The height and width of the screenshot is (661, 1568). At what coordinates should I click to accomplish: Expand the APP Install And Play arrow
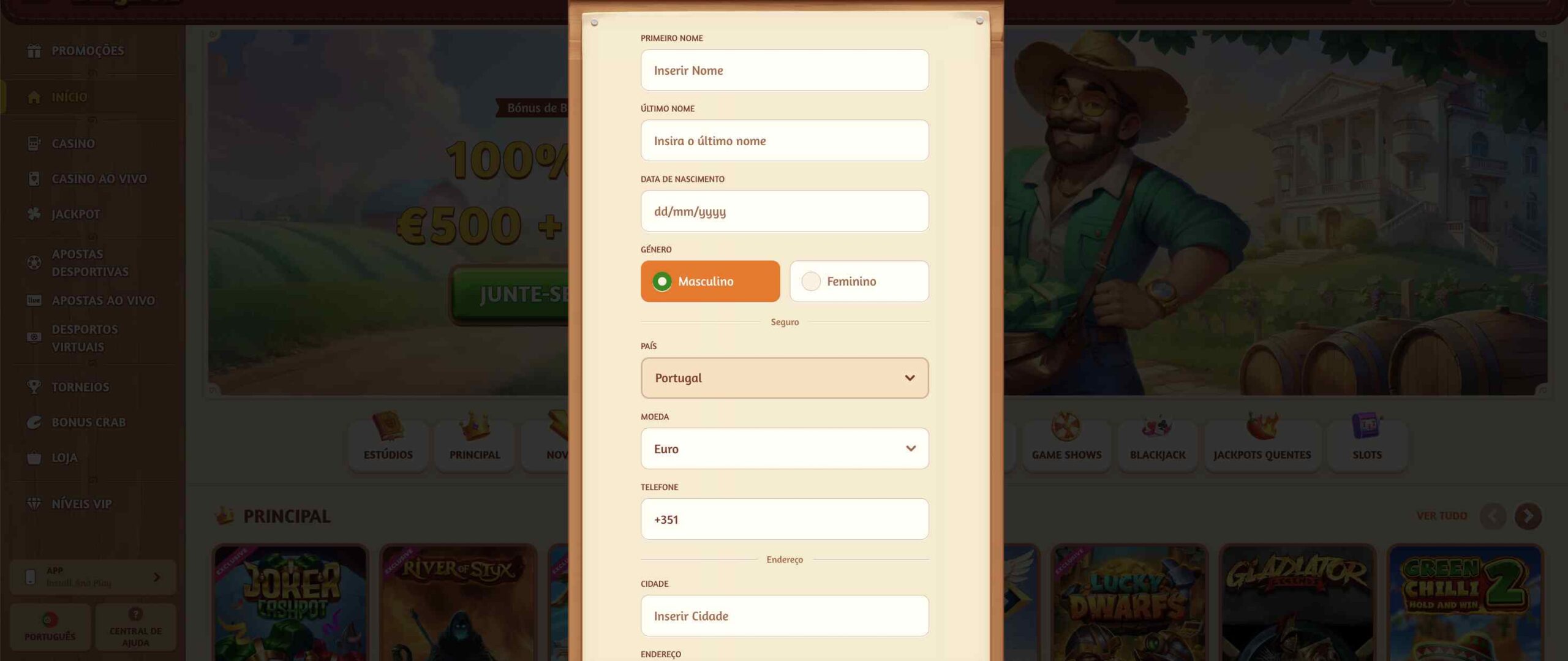[x=157, y=577]
